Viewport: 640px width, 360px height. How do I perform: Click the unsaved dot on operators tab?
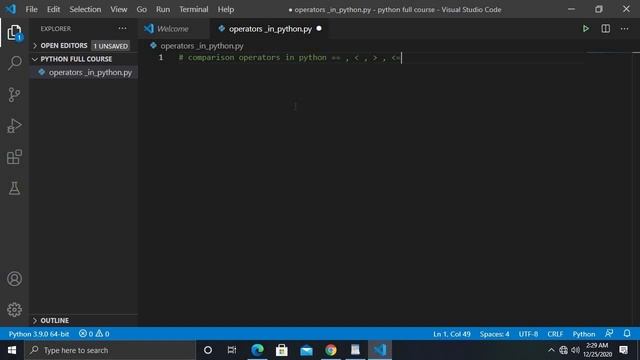click(319, 29)
